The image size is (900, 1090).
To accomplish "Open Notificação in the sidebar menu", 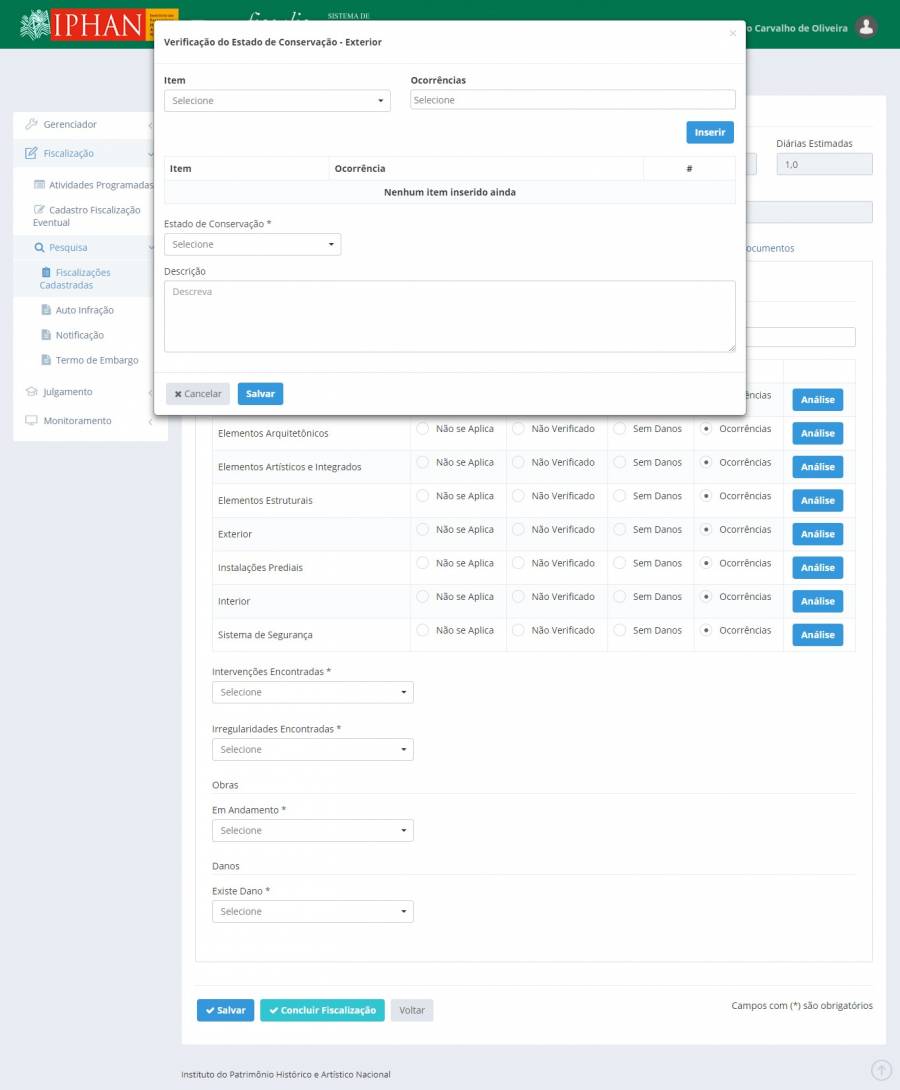I will pos(79,336).
